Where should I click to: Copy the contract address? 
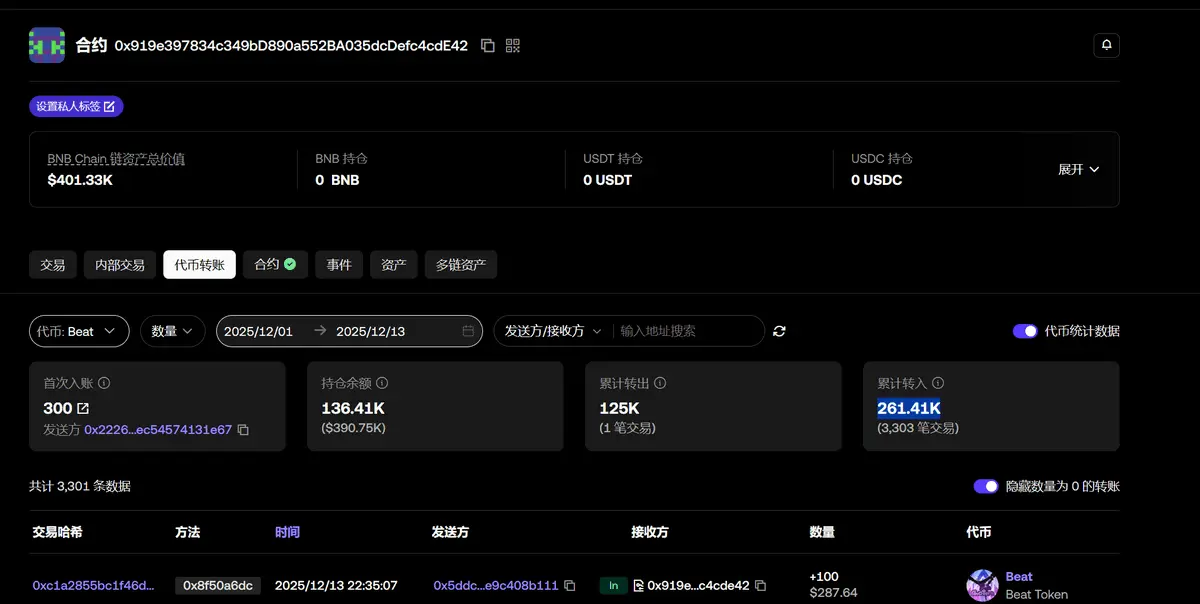pyautogui.click(x=488, y=45)
